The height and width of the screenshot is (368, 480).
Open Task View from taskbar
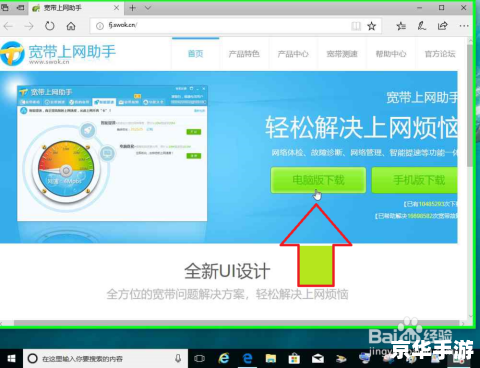click(199, 359)
